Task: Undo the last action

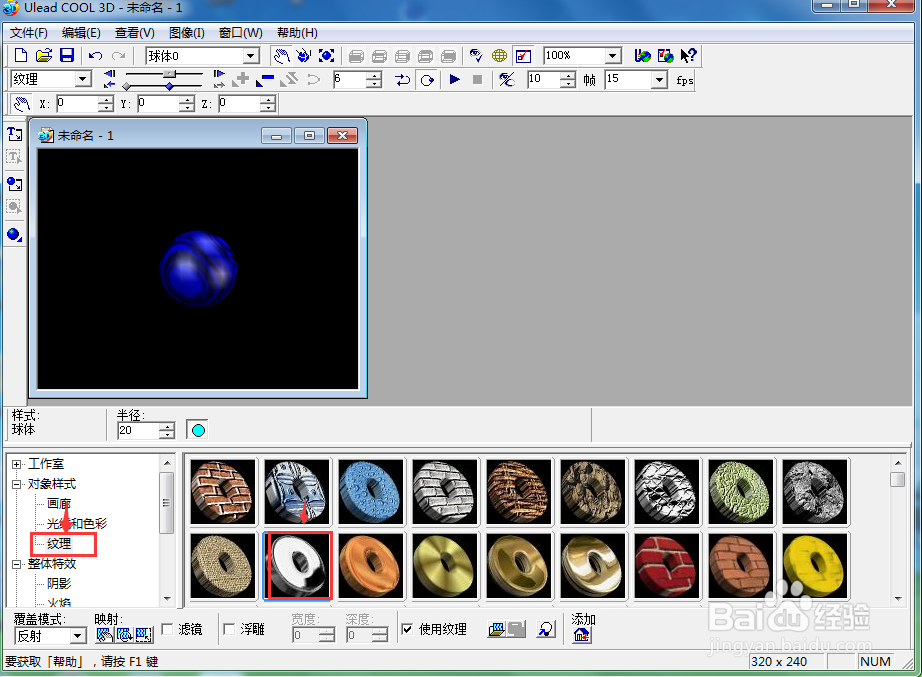Action: click(x=95, y=56)
